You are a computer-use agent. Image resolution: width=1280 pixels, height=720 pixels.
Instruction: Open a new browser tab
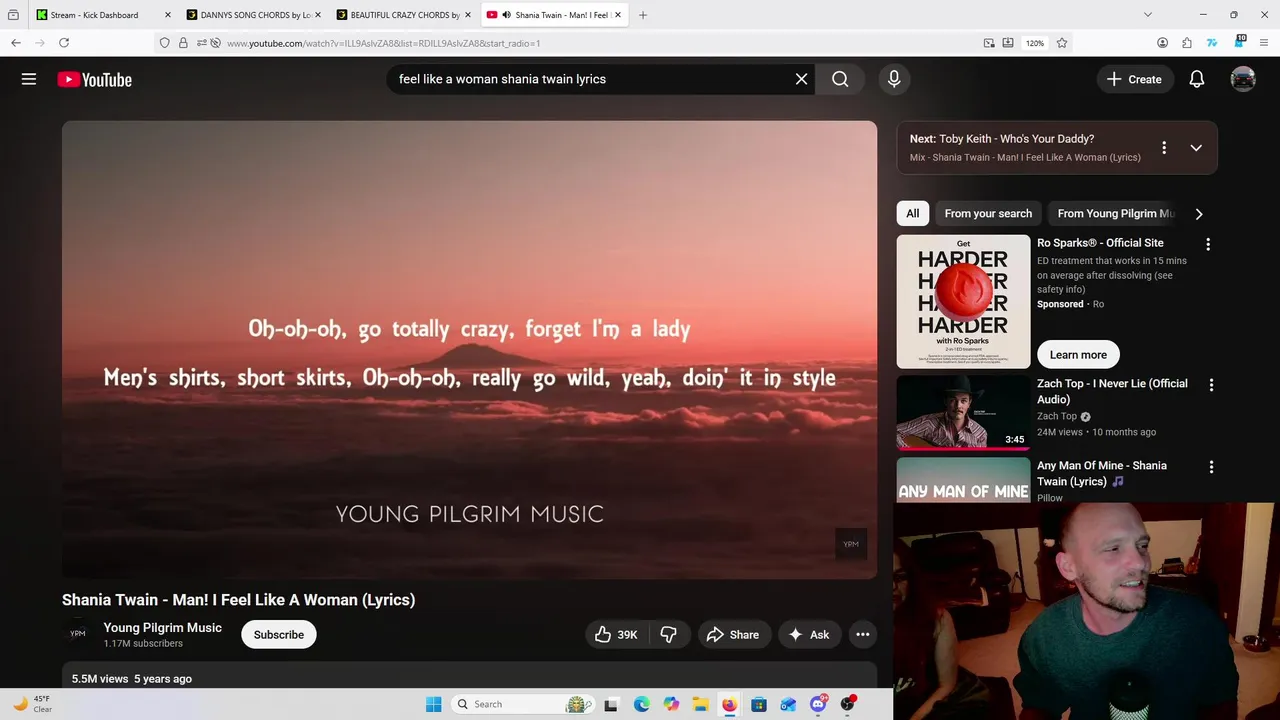coord(642,15)
